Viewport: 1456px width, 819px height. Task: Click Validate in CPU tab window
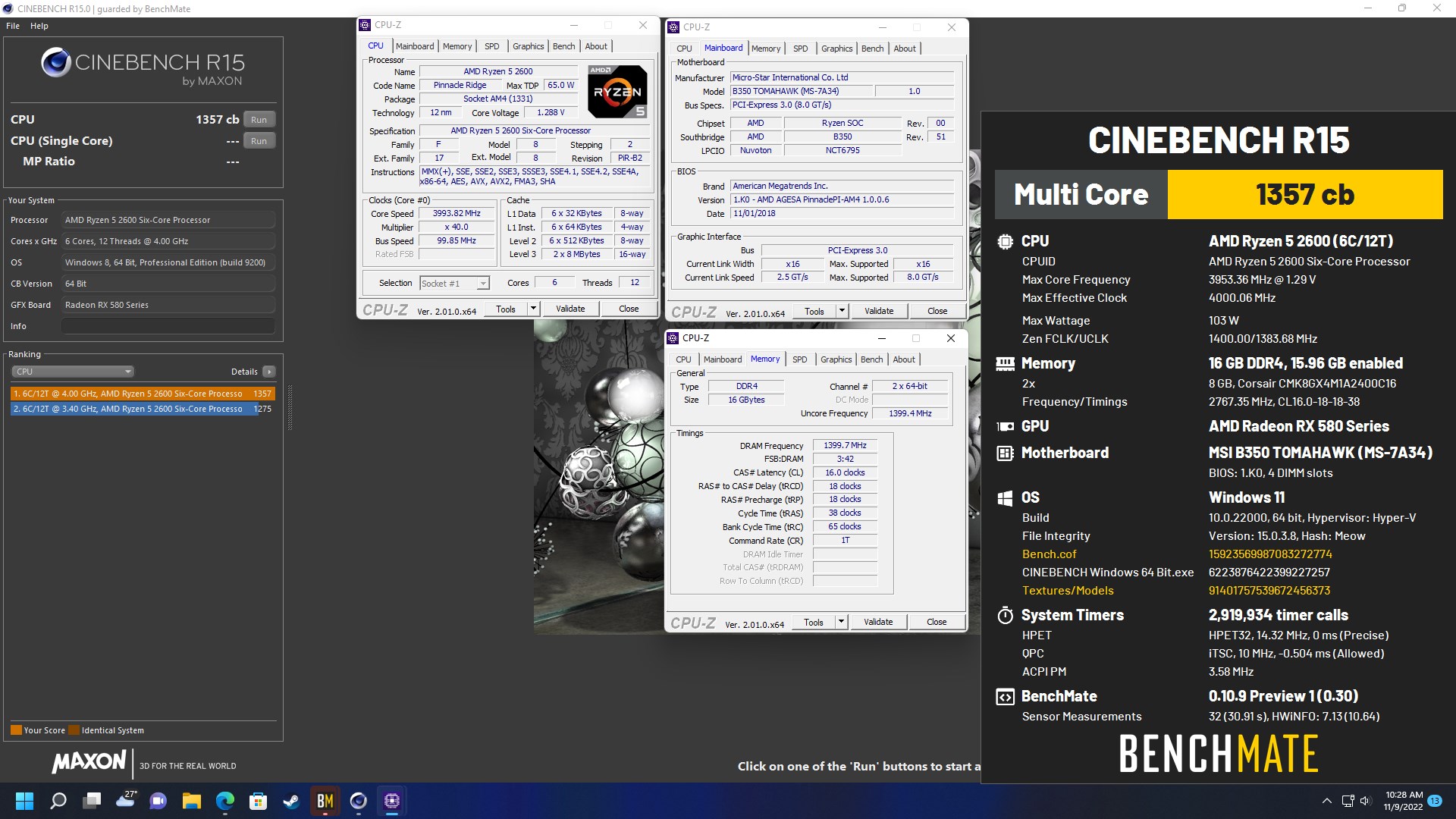click(x=570, y=309)
